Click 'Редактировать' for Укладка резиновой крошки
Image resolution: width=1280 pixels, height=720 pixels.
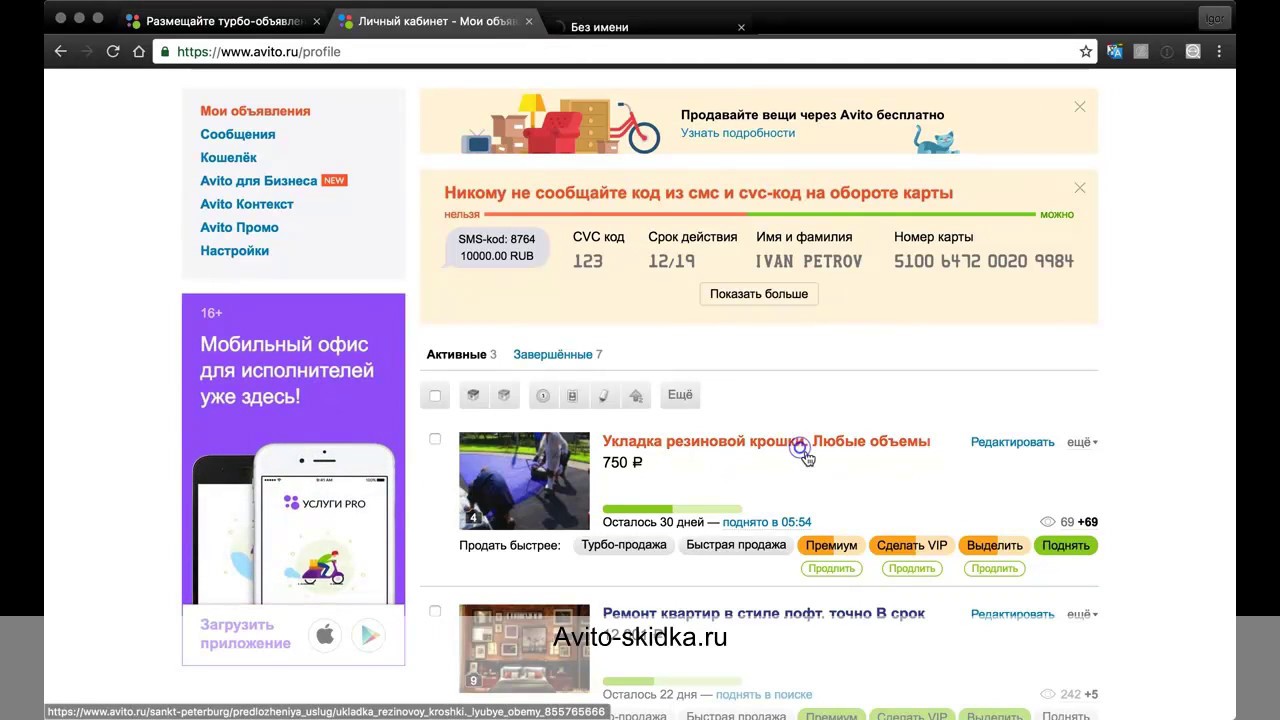pos(1012,442)
